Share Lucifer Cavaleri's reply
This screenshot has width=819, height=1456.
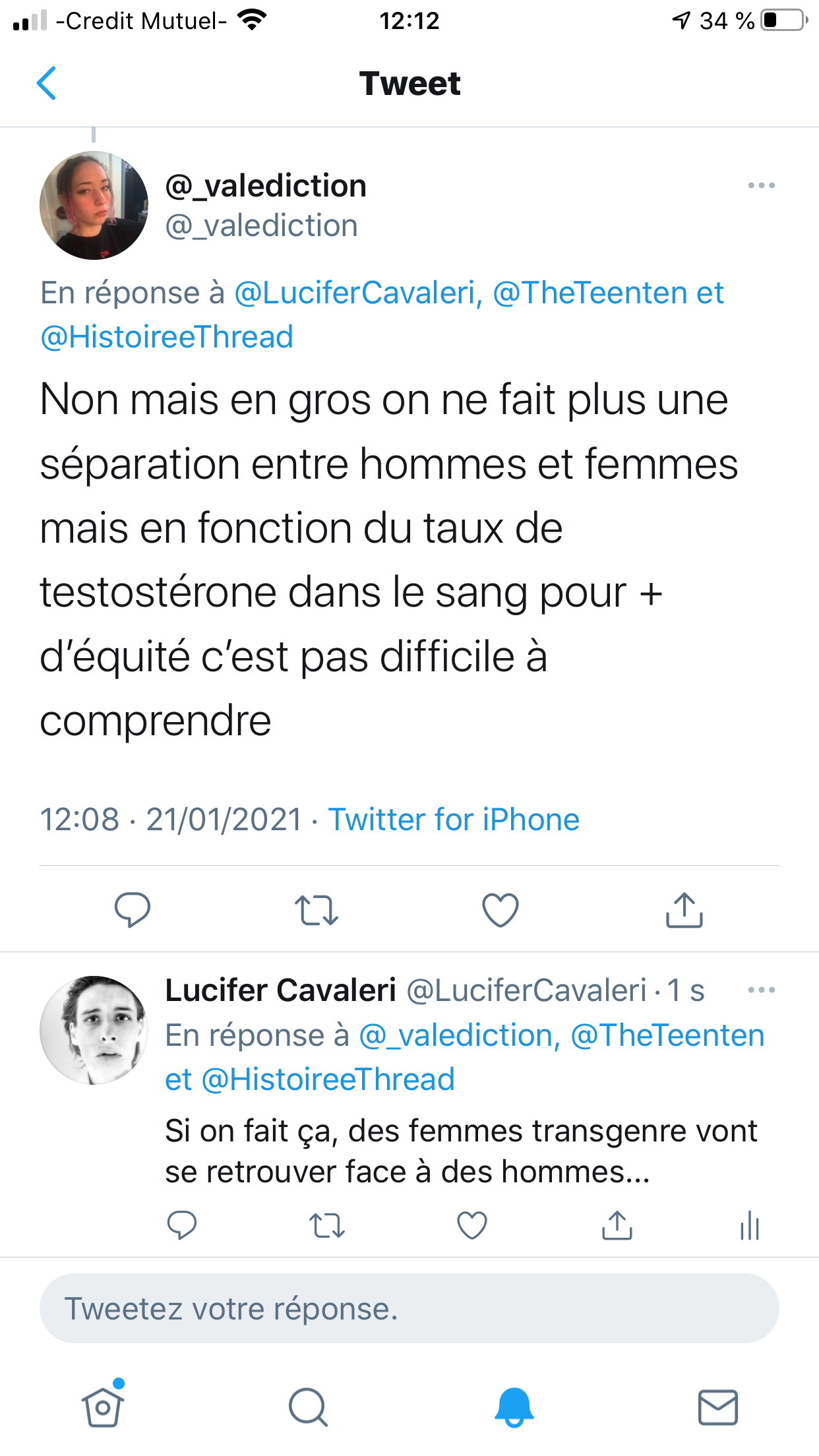point(617,1226)
